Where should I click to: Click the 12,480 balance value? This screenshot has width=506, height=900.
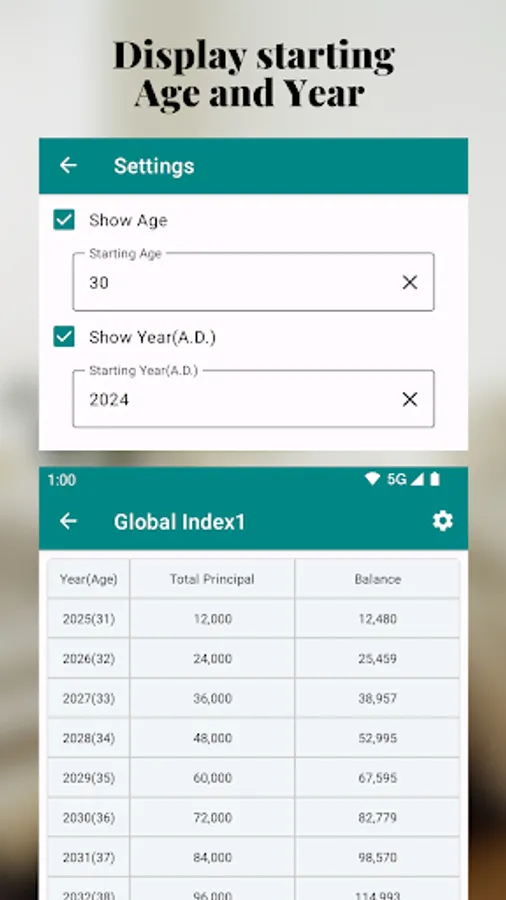(377, 619)
